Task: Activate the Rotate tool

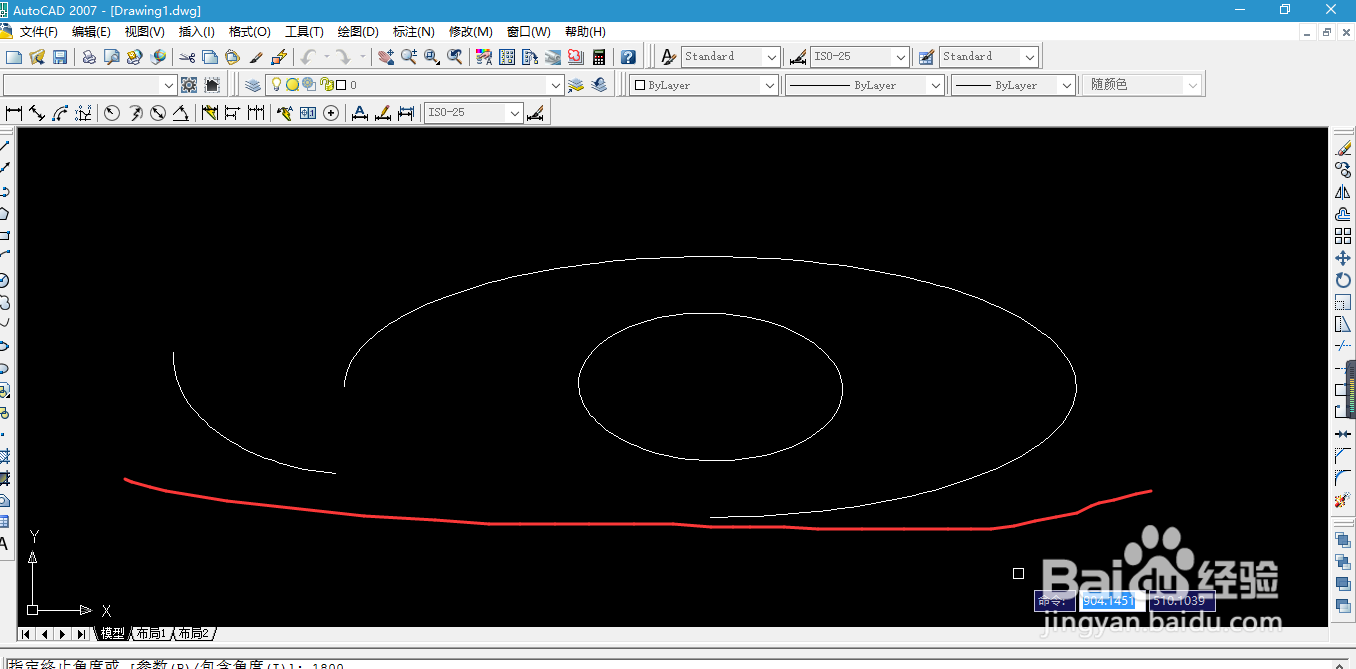Action: [x=1343, y=280]
